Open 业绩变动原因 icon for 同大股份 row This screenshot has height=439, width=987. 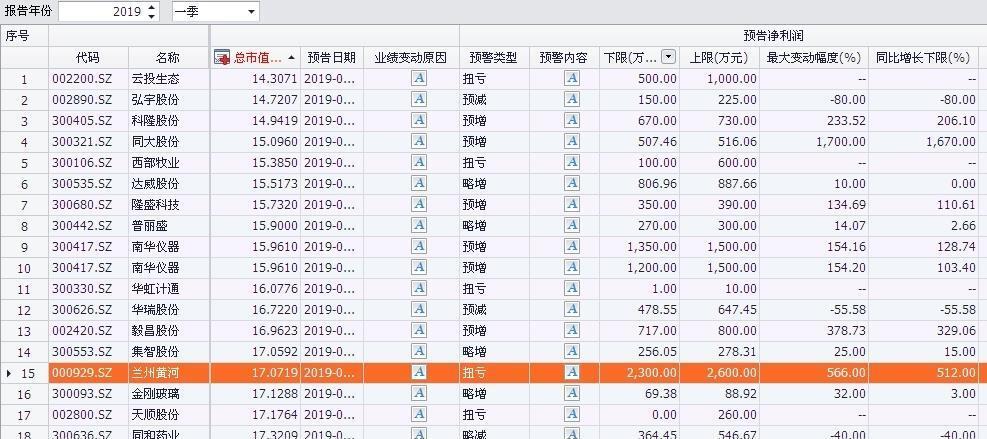click(419, 142)
